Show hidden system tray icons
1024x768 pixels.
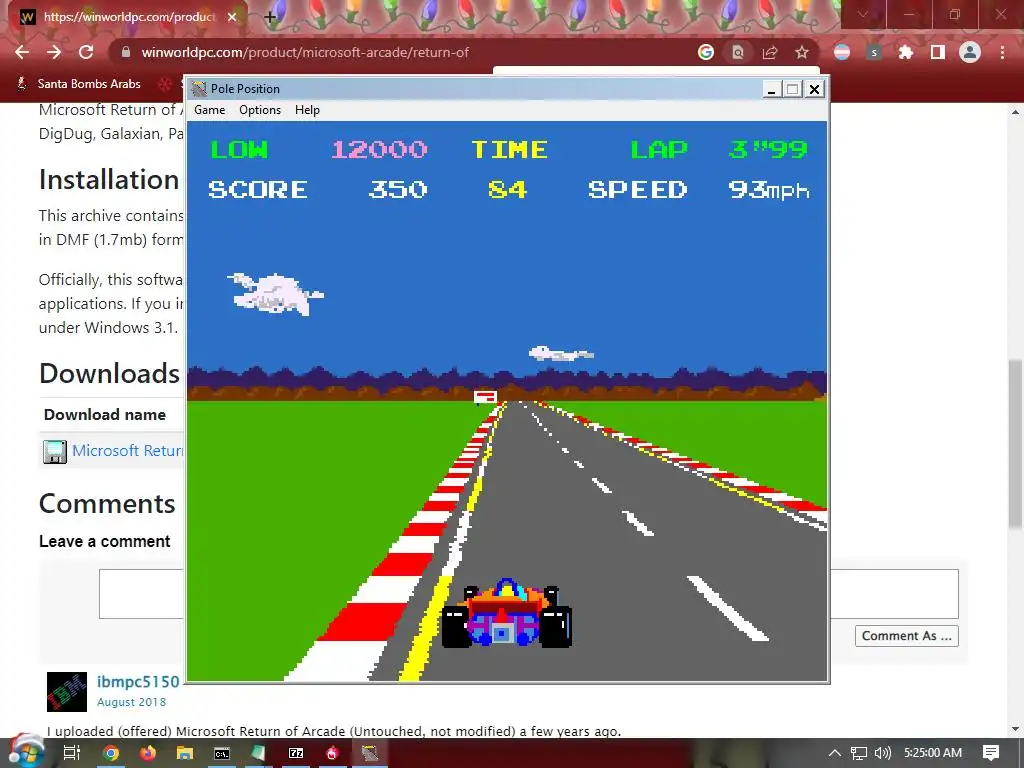[834, 753]
